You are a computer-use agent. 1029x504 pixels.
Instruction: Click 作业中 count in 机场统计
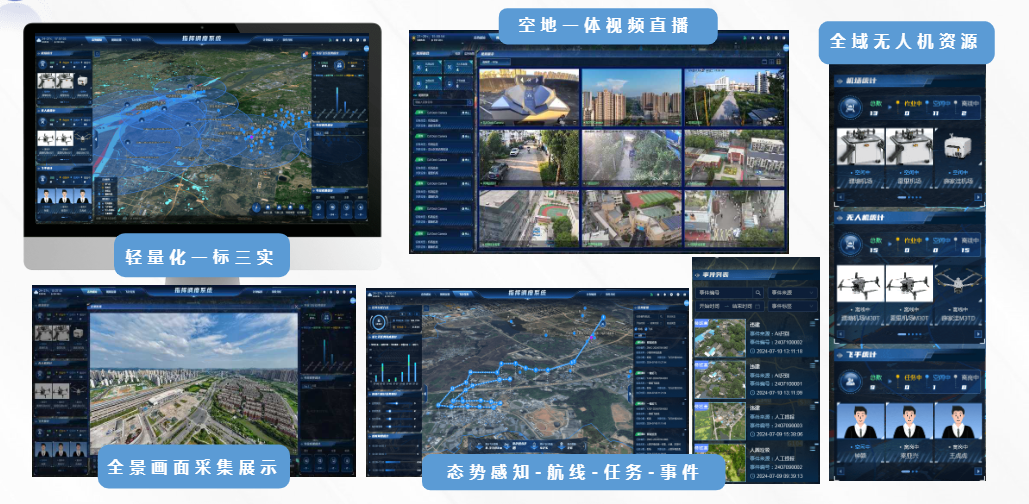(909, 113)
